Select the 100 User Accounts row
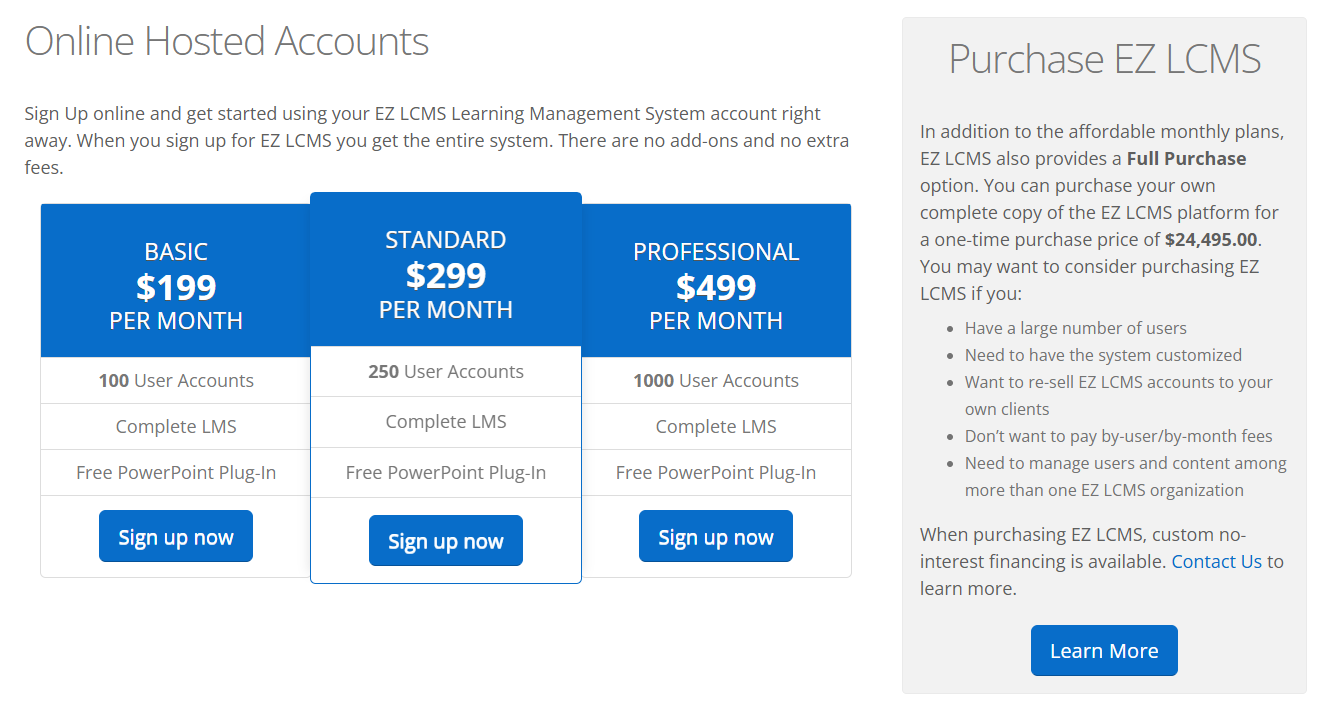This screenshot has height=714, width=1326. pos(175,381)
